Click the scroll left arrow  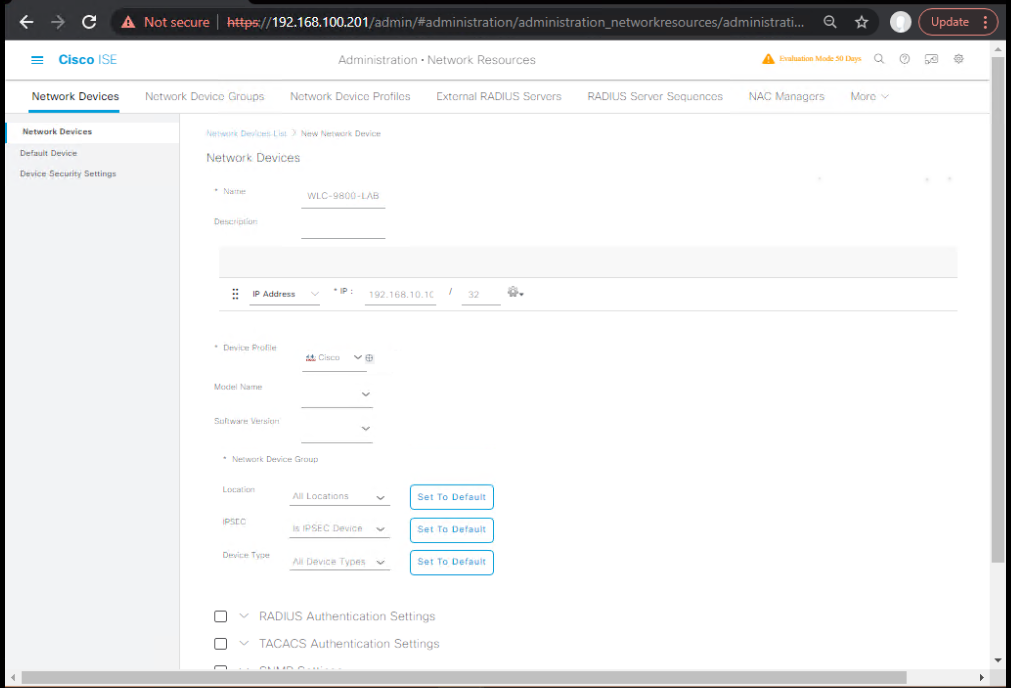tap(13, 678)
